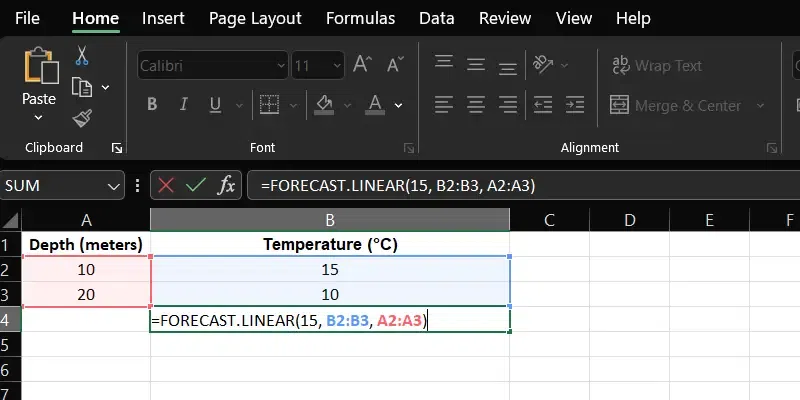Click the Cut scissors icon
The image size is (800, 400).
click(x=82, y=56)
